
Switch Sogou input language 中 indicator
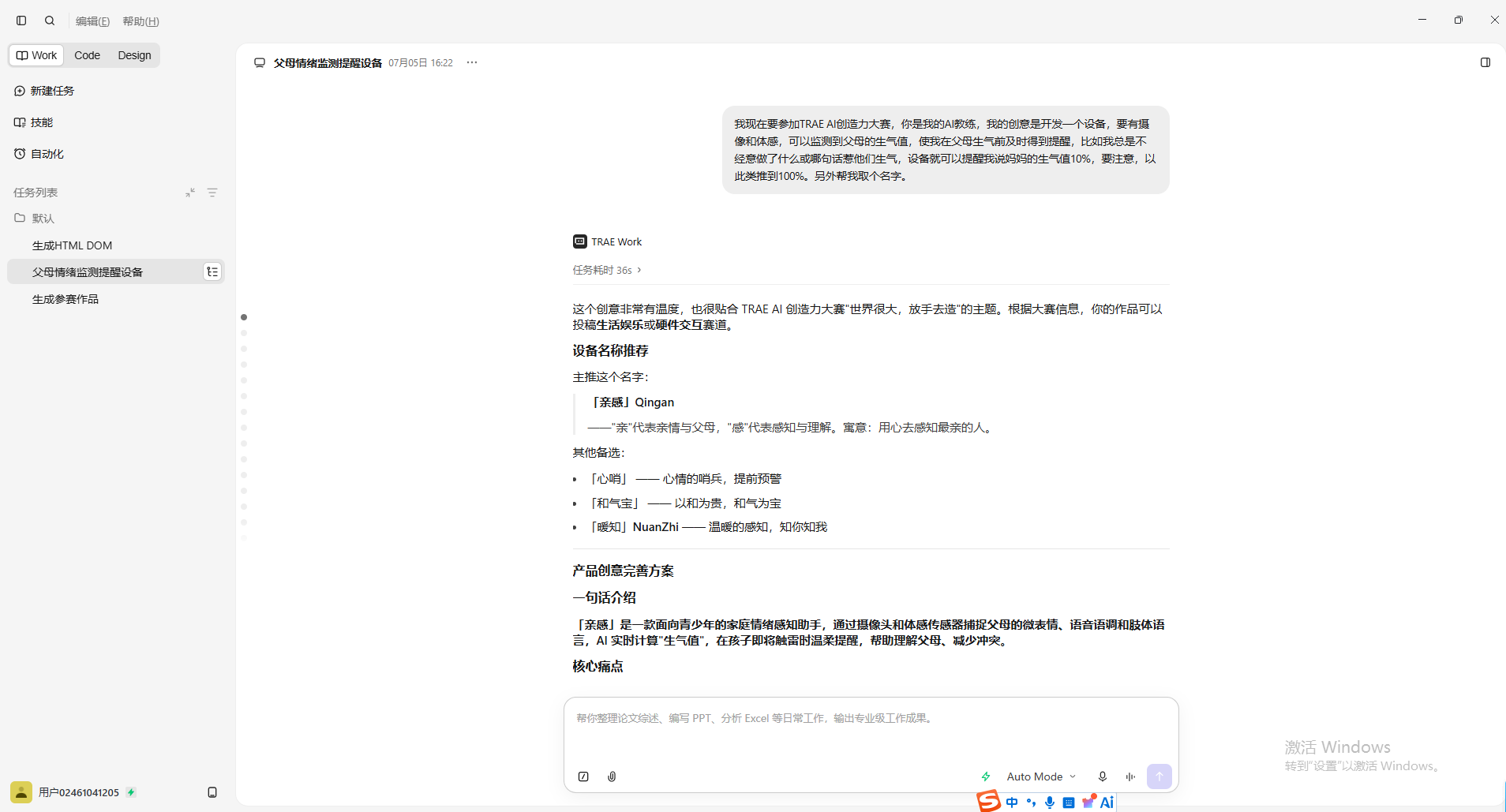pyautogui.click(x=1012, y=803)
